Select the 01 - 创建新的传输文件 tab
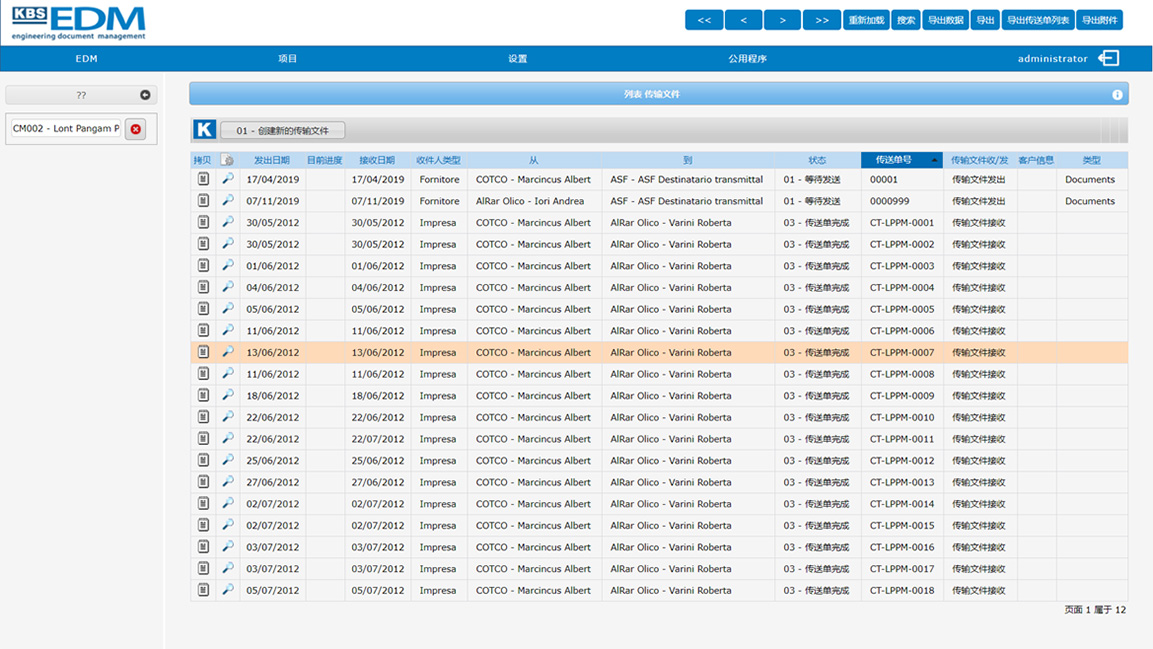Viewport: 1153px width, 649px height. tap(284, 129)
